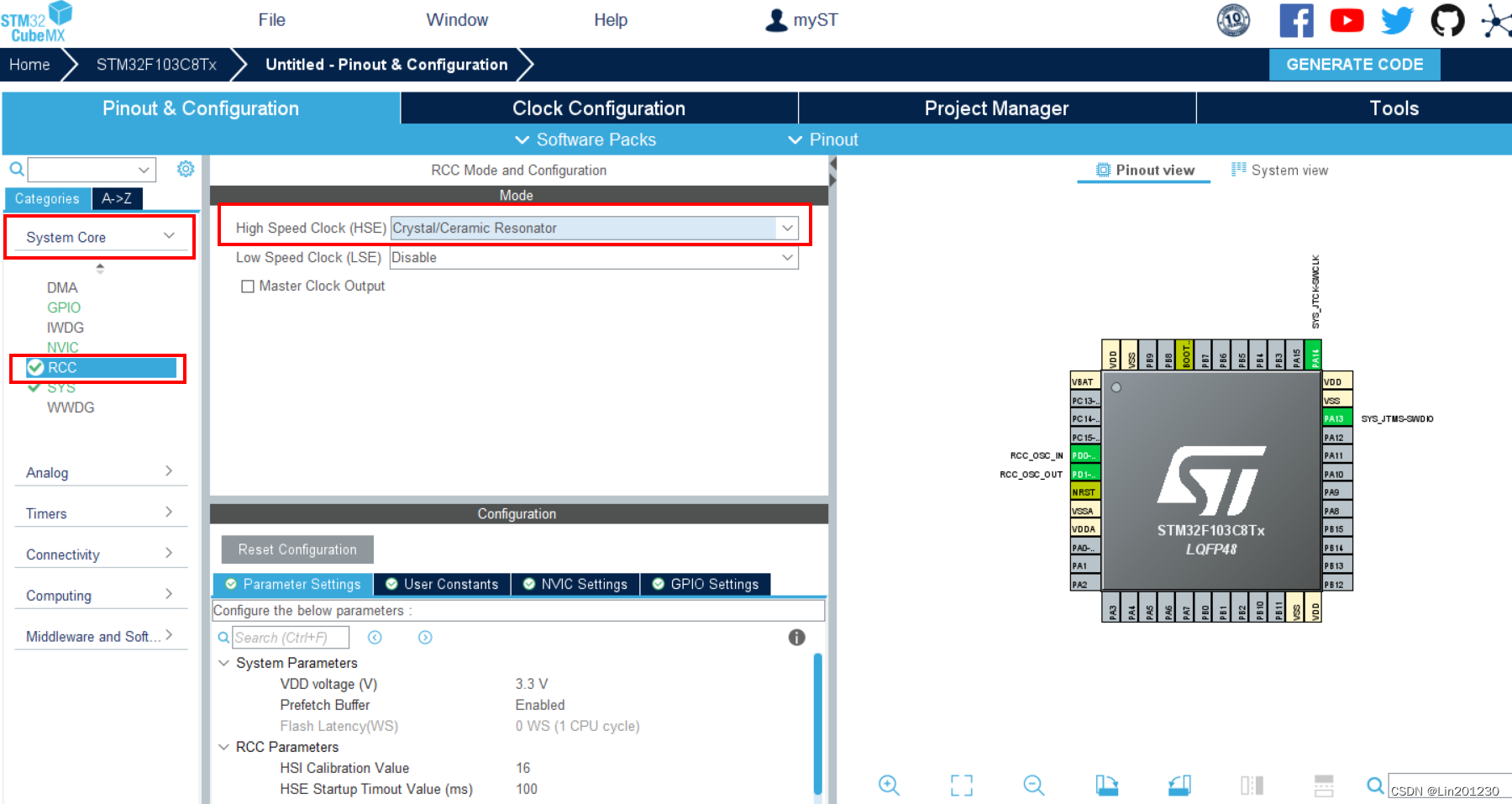This screenshot has width=1512, height=804.
Task: Fit pinout view to screen
Action: pyautogui.click(x=962, y=785)
